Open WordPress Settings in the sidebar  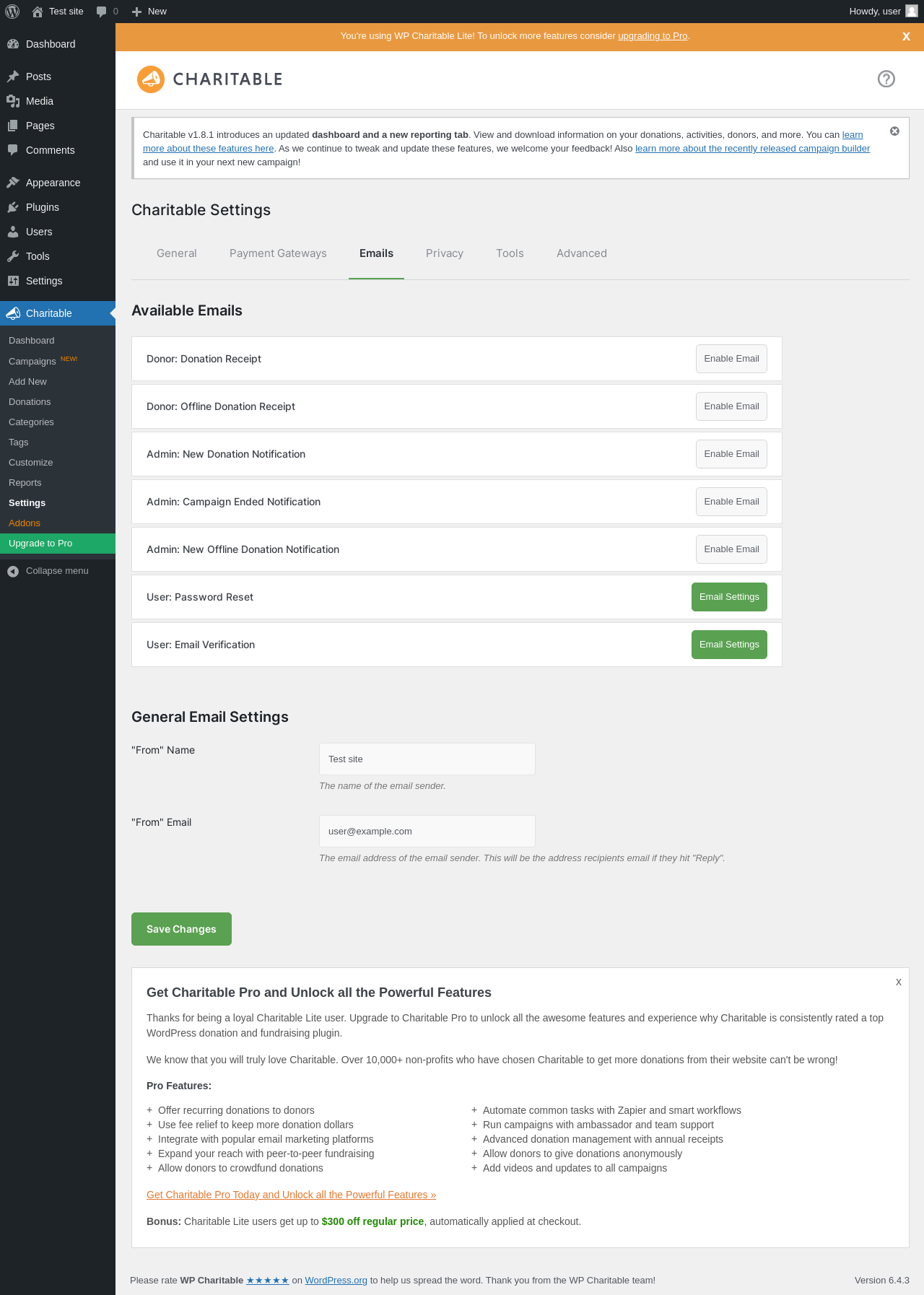tap(58, 281)
